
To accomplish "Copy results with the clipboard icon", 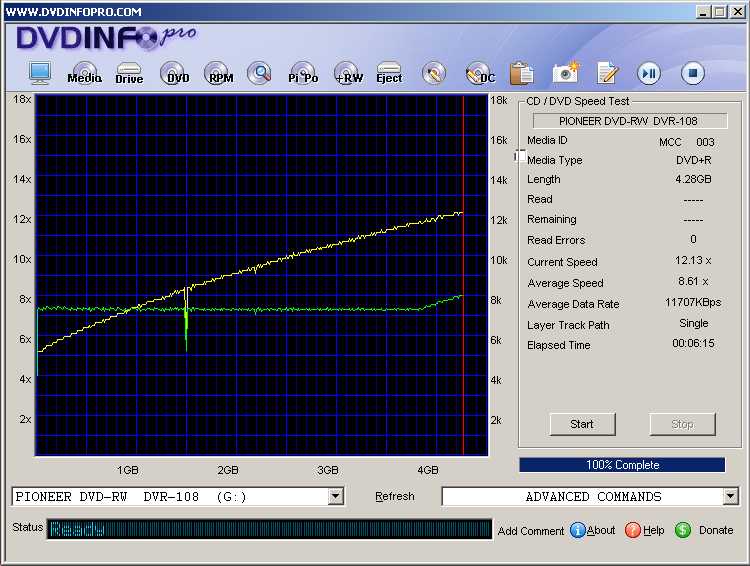I will pyautogui.click(x=521, y=74).
